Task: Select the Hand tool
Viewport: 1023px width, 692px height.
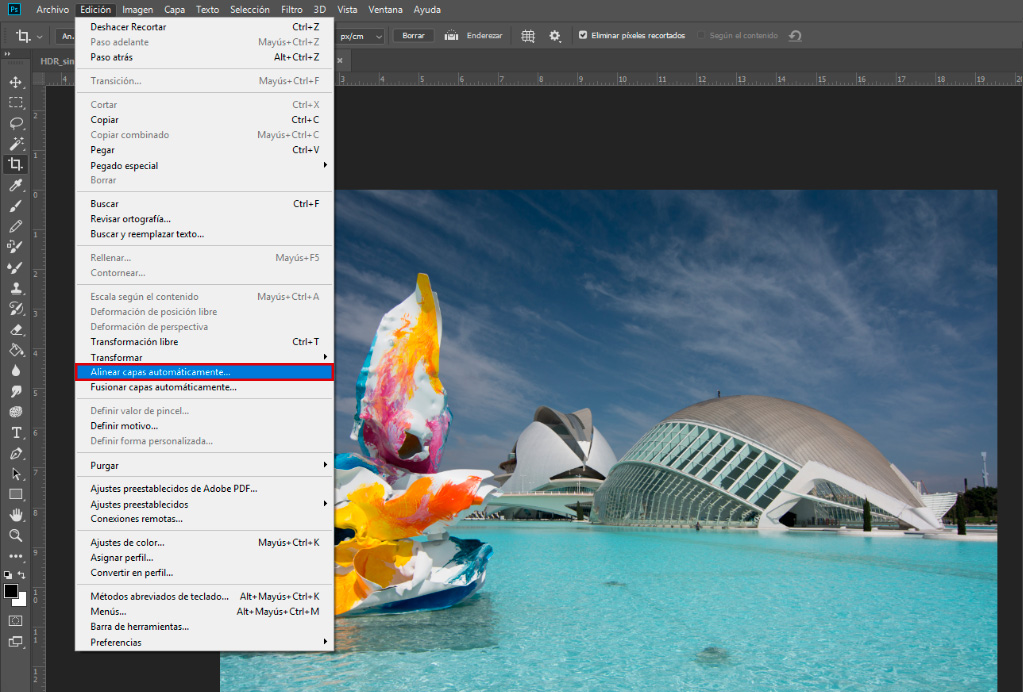Action: [15, 514]
